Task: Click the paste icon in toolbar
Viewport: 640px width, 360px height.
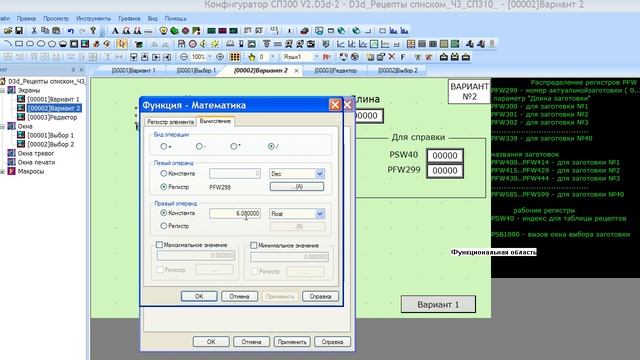Action: (x=56, y=31)
